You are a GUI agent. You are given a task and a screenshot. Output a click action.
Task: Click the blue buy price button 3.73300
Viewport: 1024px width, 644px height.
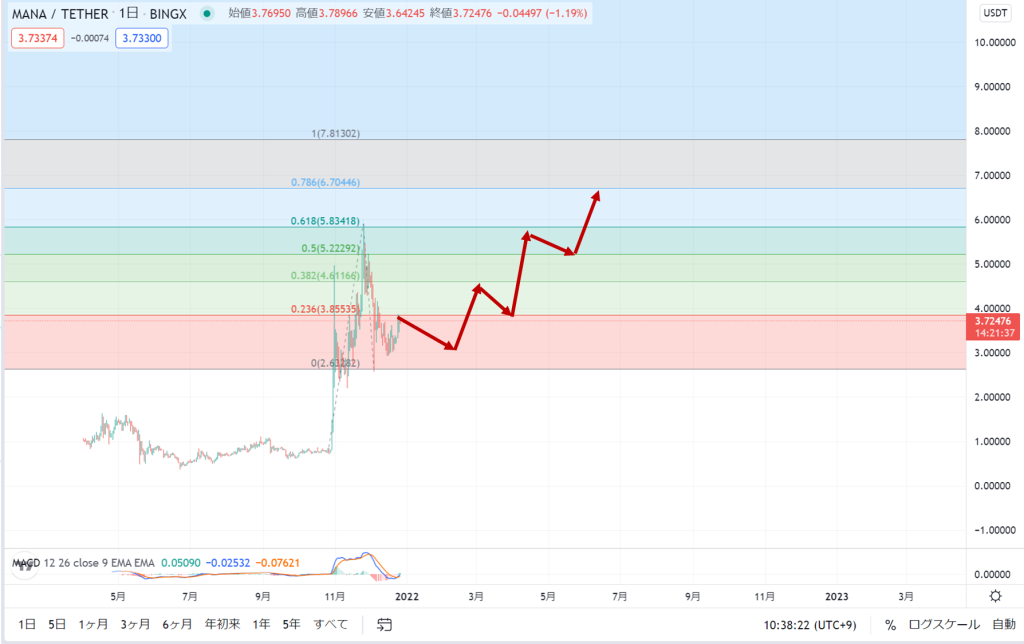click(x=140, y=38)
